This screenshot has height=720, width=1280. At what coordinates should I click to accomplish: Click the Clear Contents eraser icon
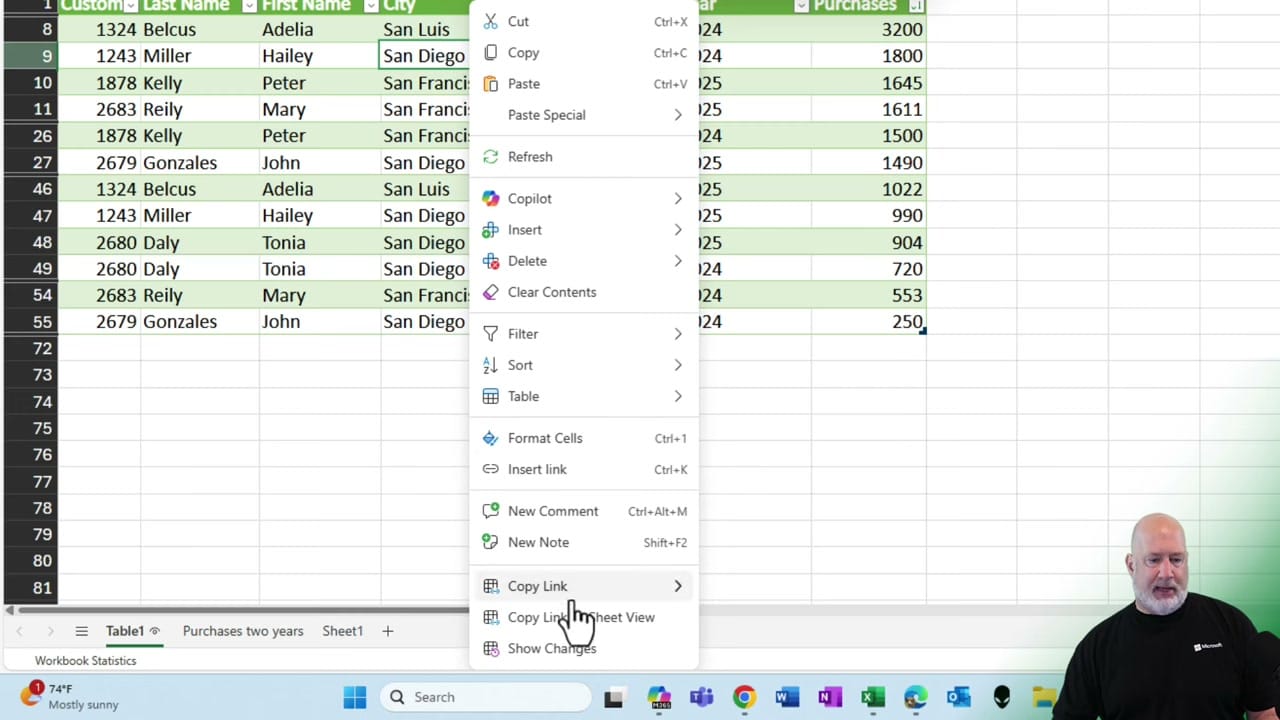(489, 292)
